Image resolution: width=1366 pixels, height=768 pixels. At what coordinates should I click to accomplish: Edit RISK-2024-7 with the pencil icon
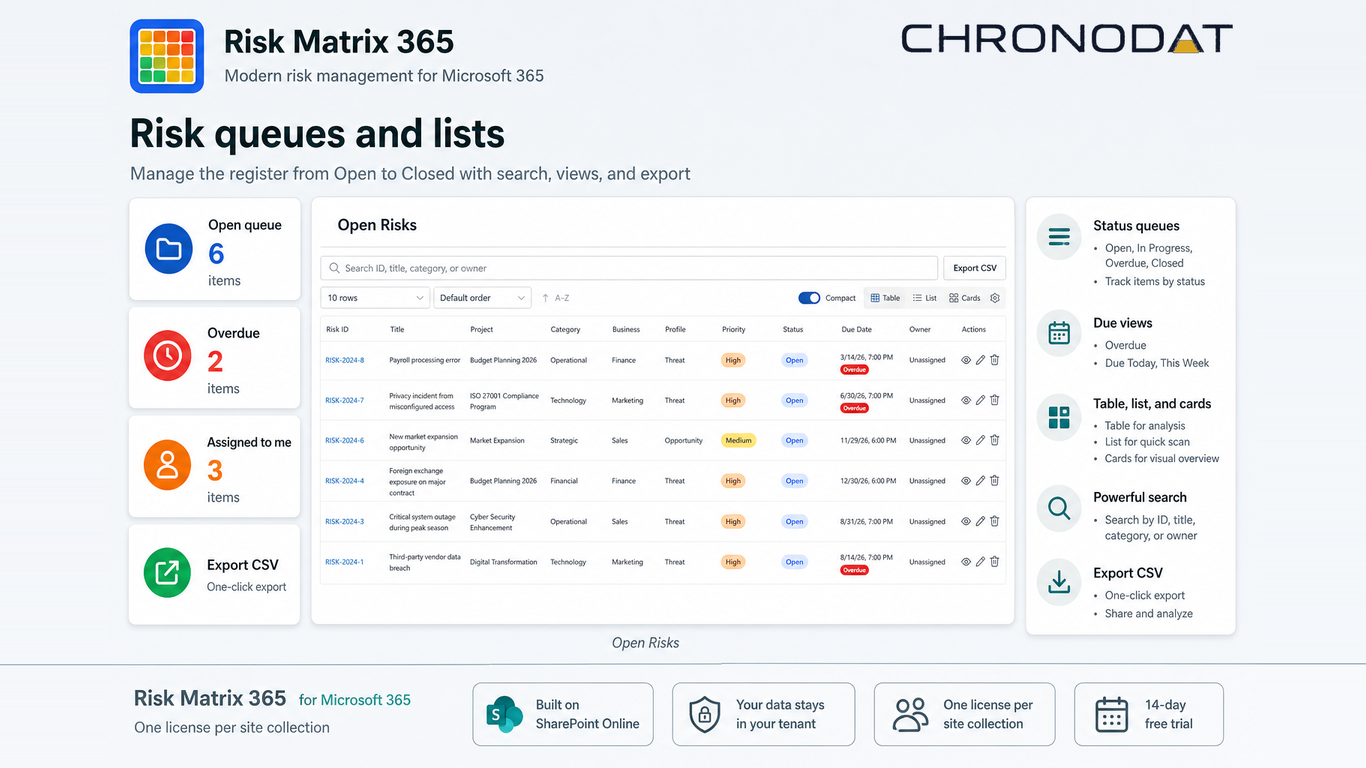[980, 400]
